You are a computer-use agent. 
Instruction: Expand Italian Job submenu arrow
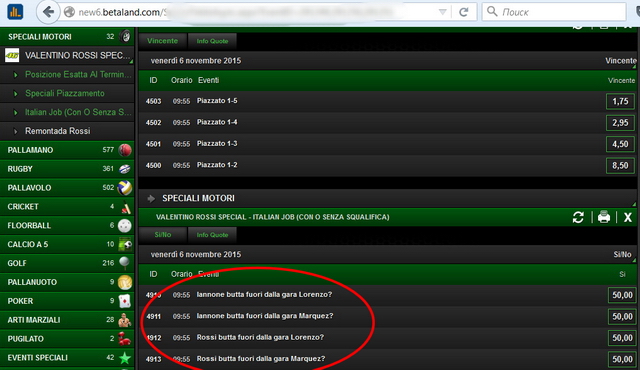16,112
